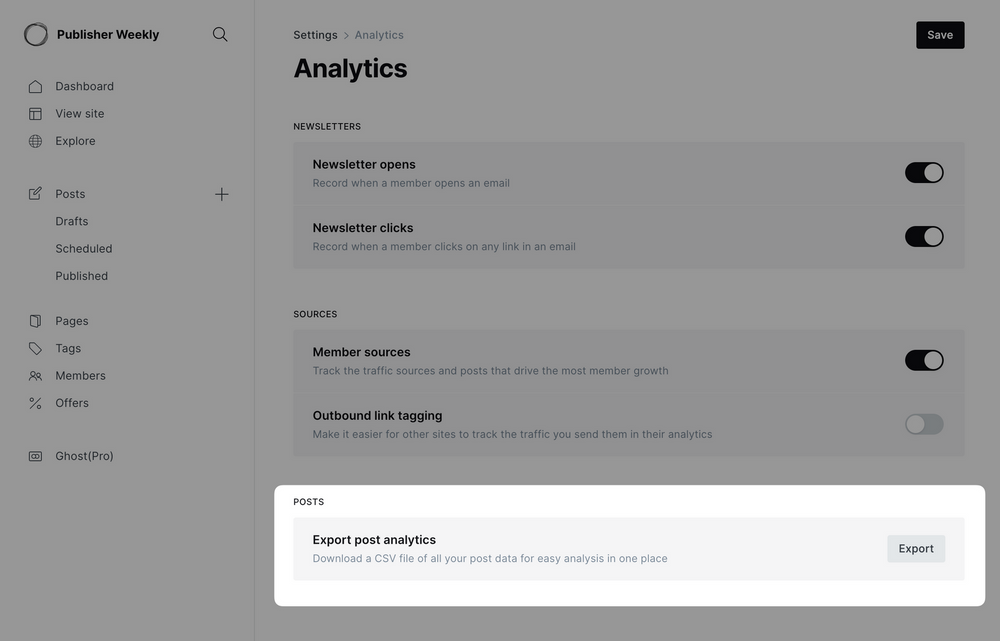The height and width of the screenshot is (641, 1000).
Task: Toggle Member sources off
Action: 924,359
